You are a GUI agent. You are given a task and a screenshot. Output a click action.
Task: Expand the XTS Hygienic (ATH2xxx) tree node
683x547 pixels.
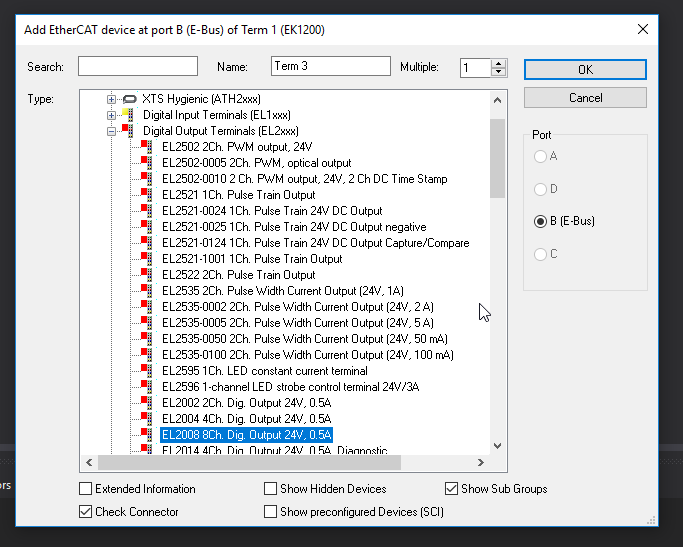(x=112, y=100)
